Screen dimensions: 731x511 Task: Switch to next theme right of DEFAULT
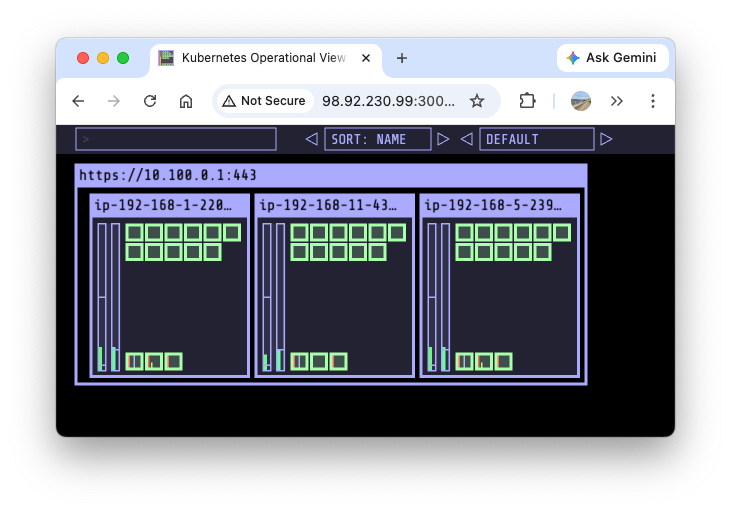click(606, 139)
